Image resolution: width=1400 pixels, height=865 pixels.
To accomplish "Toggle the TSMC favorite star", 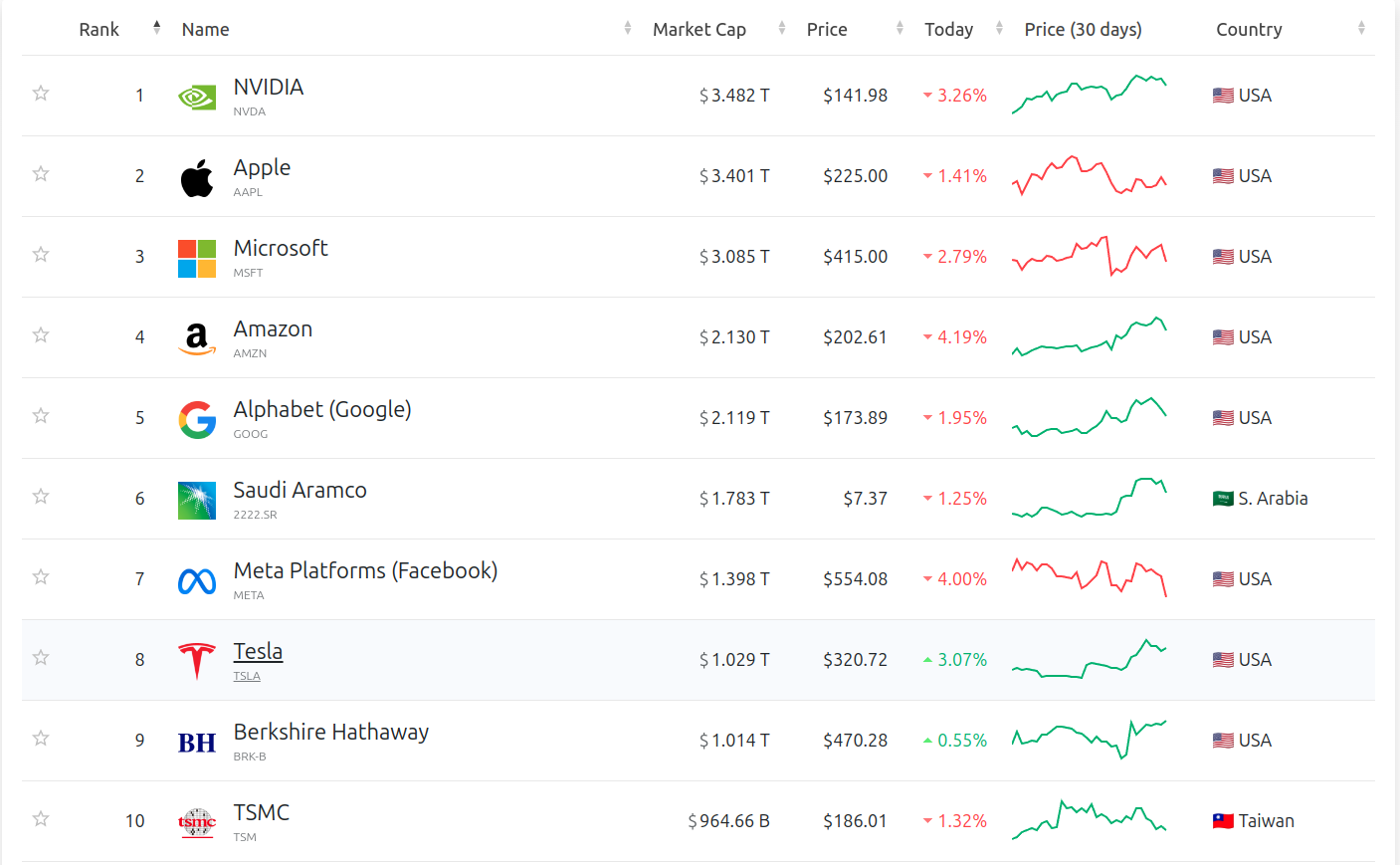I will (41, 818).
